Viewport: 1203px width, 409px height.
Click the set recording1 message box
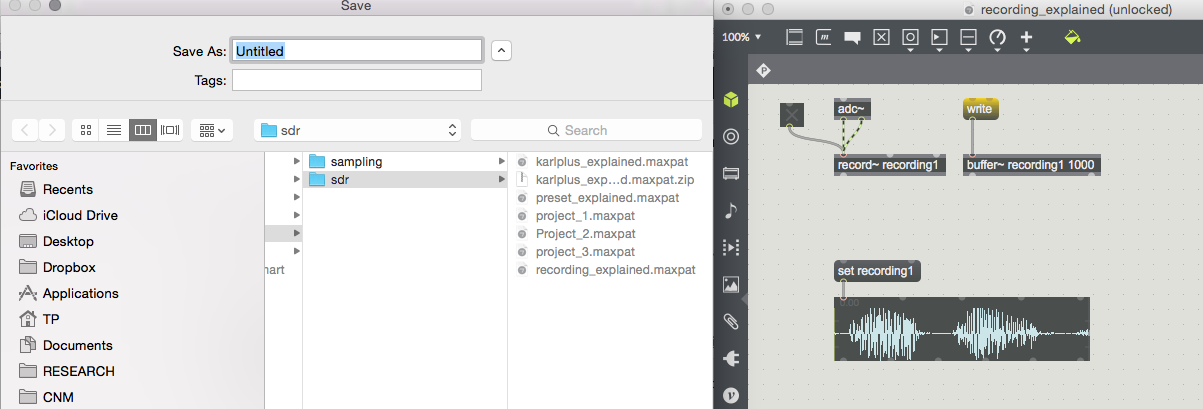[x=876, y=271]
